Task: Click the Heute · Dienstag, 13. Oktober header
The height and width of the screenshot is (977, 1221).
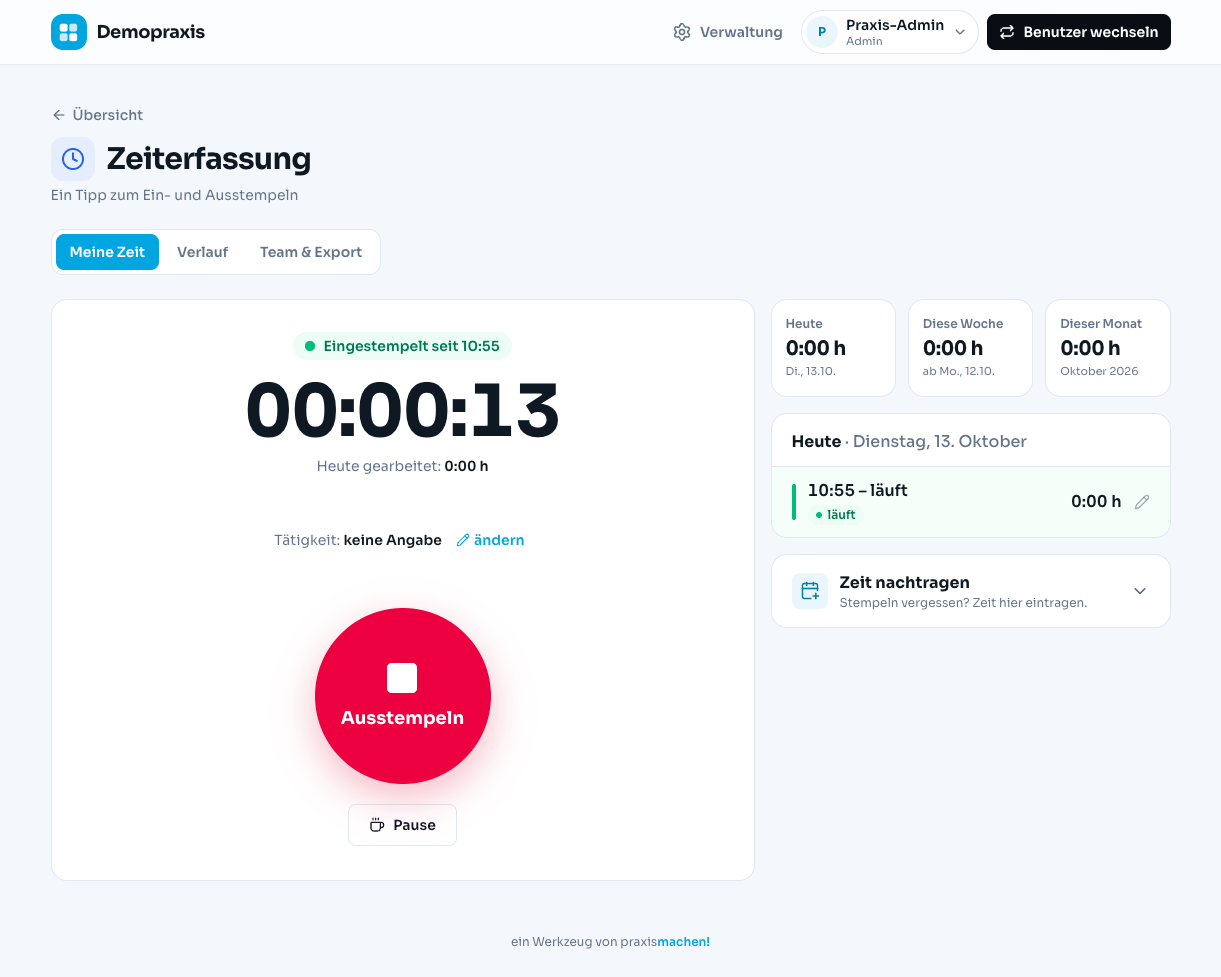Action: pyautogui.click(x=909, y=441)
